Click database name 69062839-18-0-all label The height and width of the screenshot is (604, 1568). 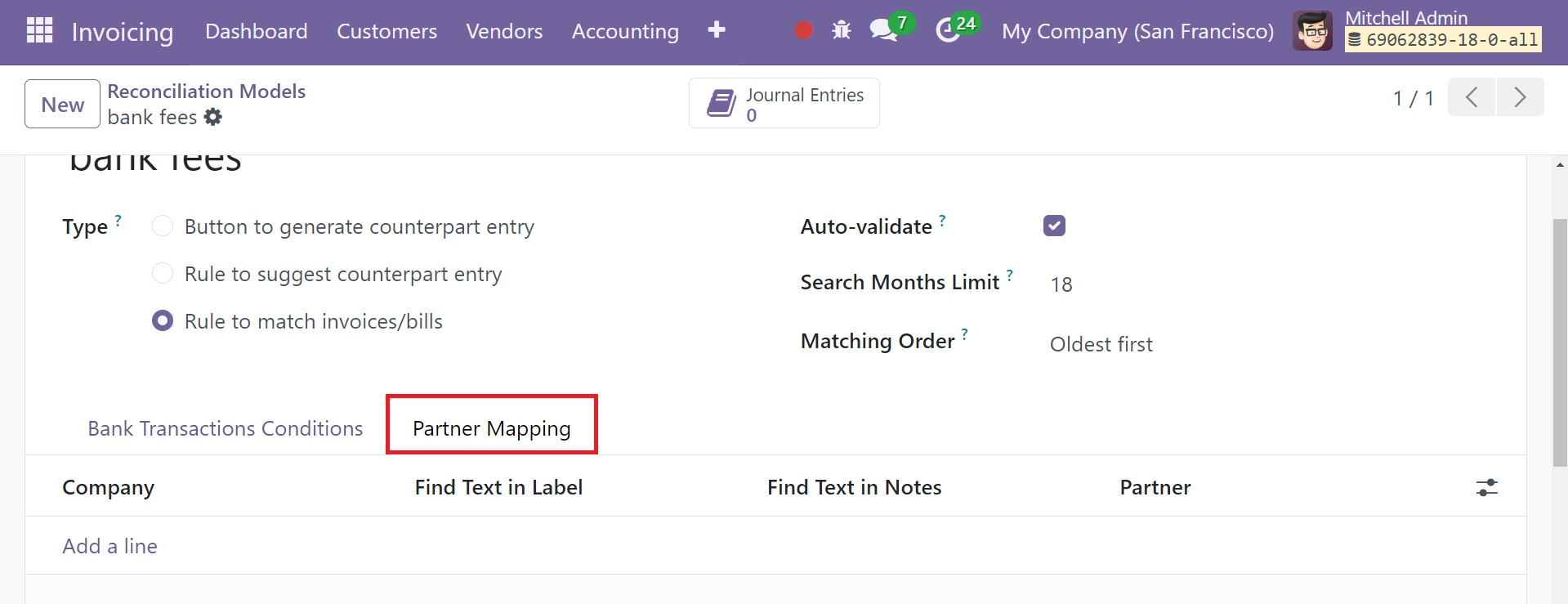click(x=1444, y=39)
